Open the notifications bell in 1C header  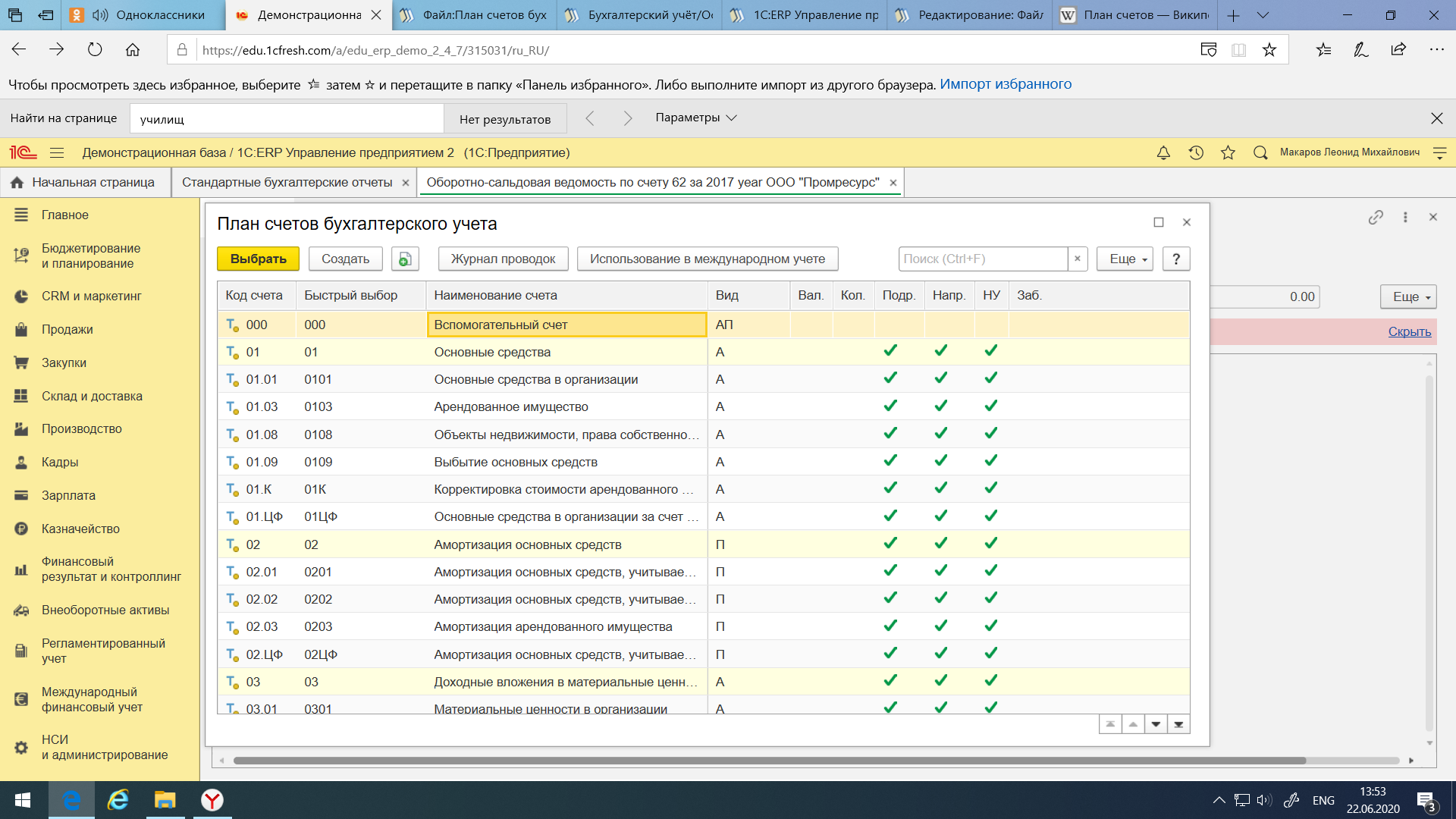1163,152
